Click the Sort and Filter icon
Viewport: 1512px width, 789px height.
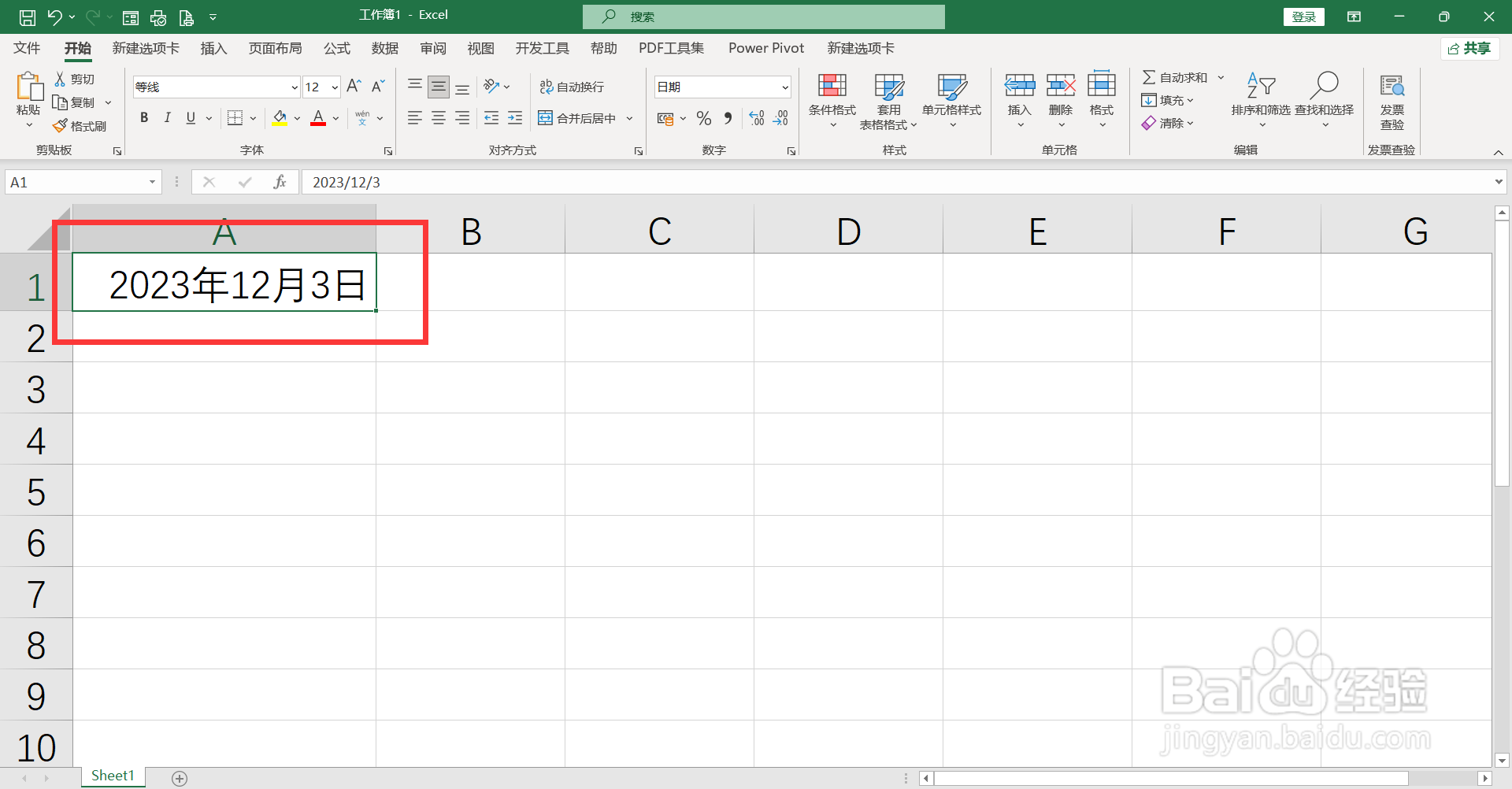1261,85
